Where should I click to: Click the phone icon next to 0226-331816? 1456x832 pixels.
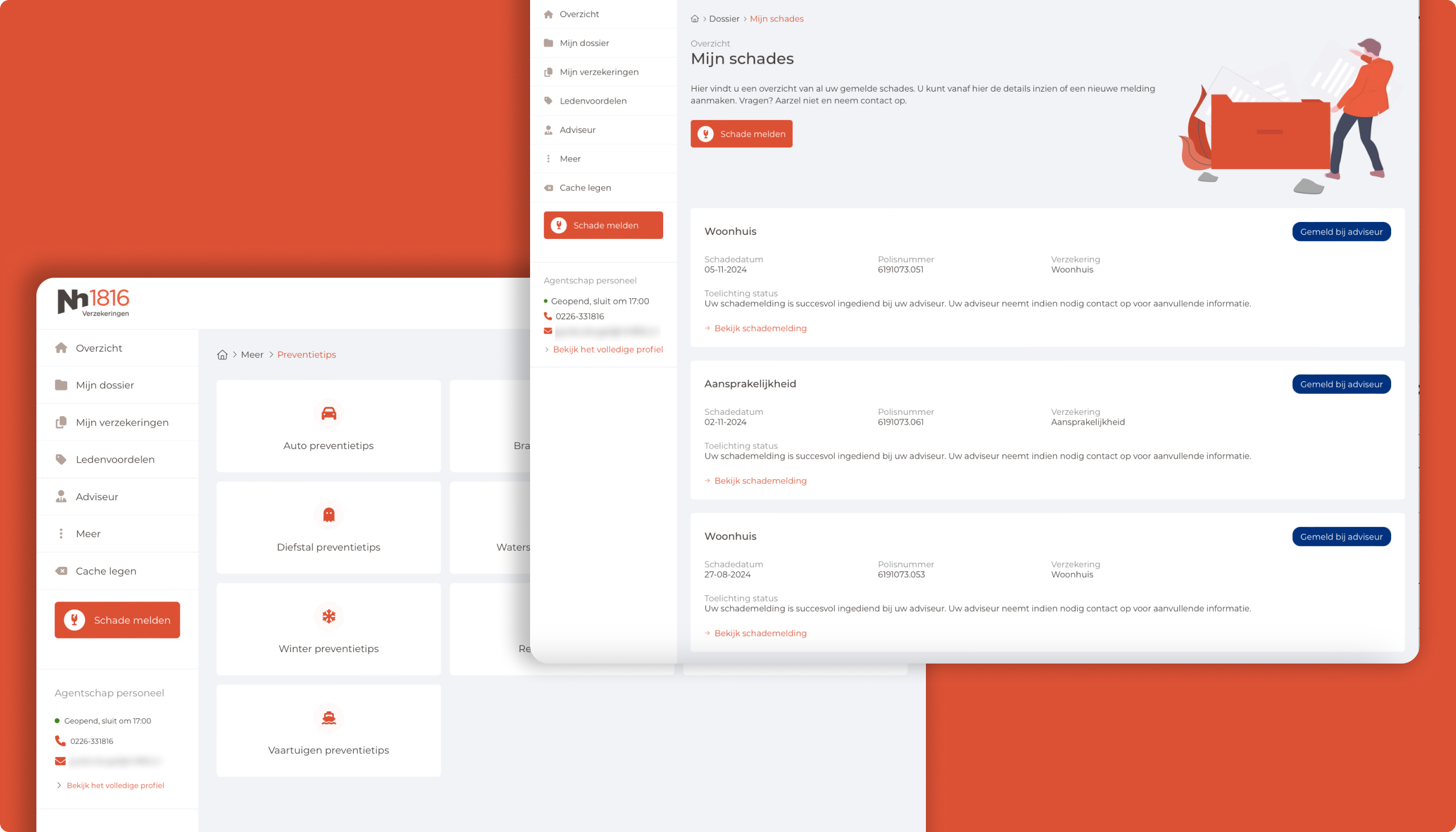60,741
